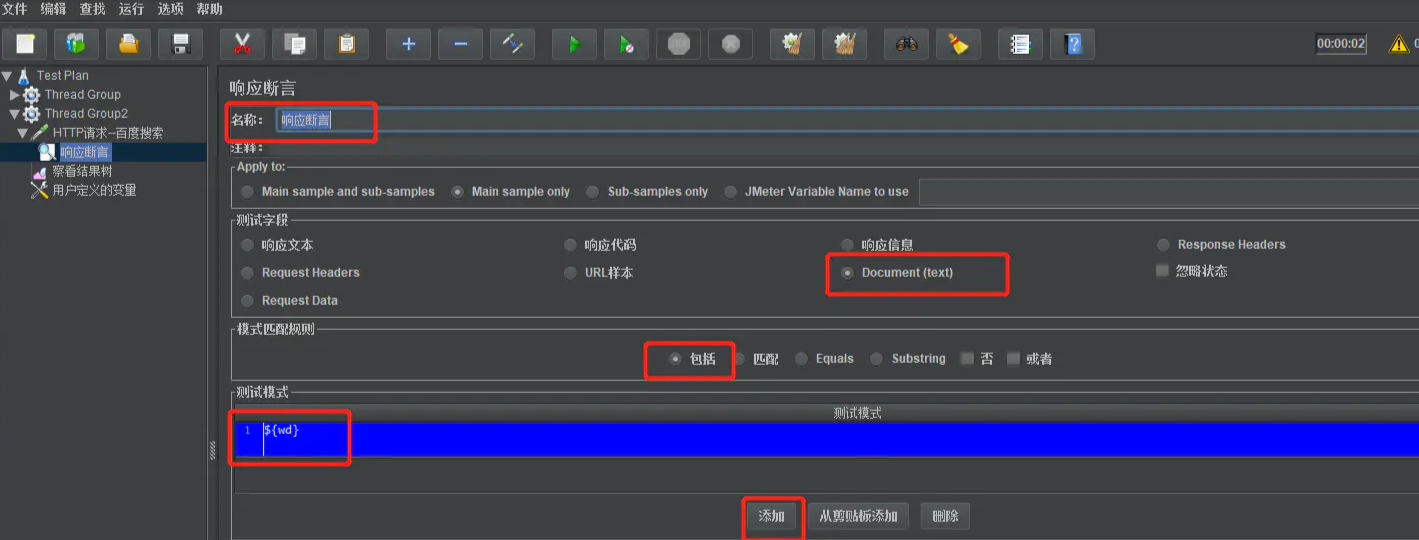The height and width of the screenshot is (540, 1419).
Task: Click the Search binoculars icon
Action: click(907, 44)
